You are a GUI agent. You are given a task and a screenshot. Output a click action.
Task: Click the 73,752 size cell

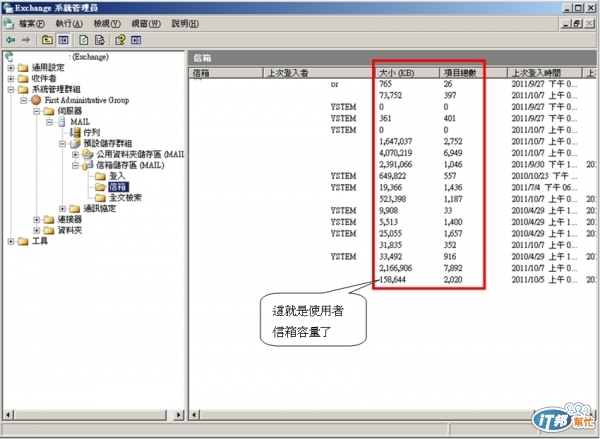390,95
